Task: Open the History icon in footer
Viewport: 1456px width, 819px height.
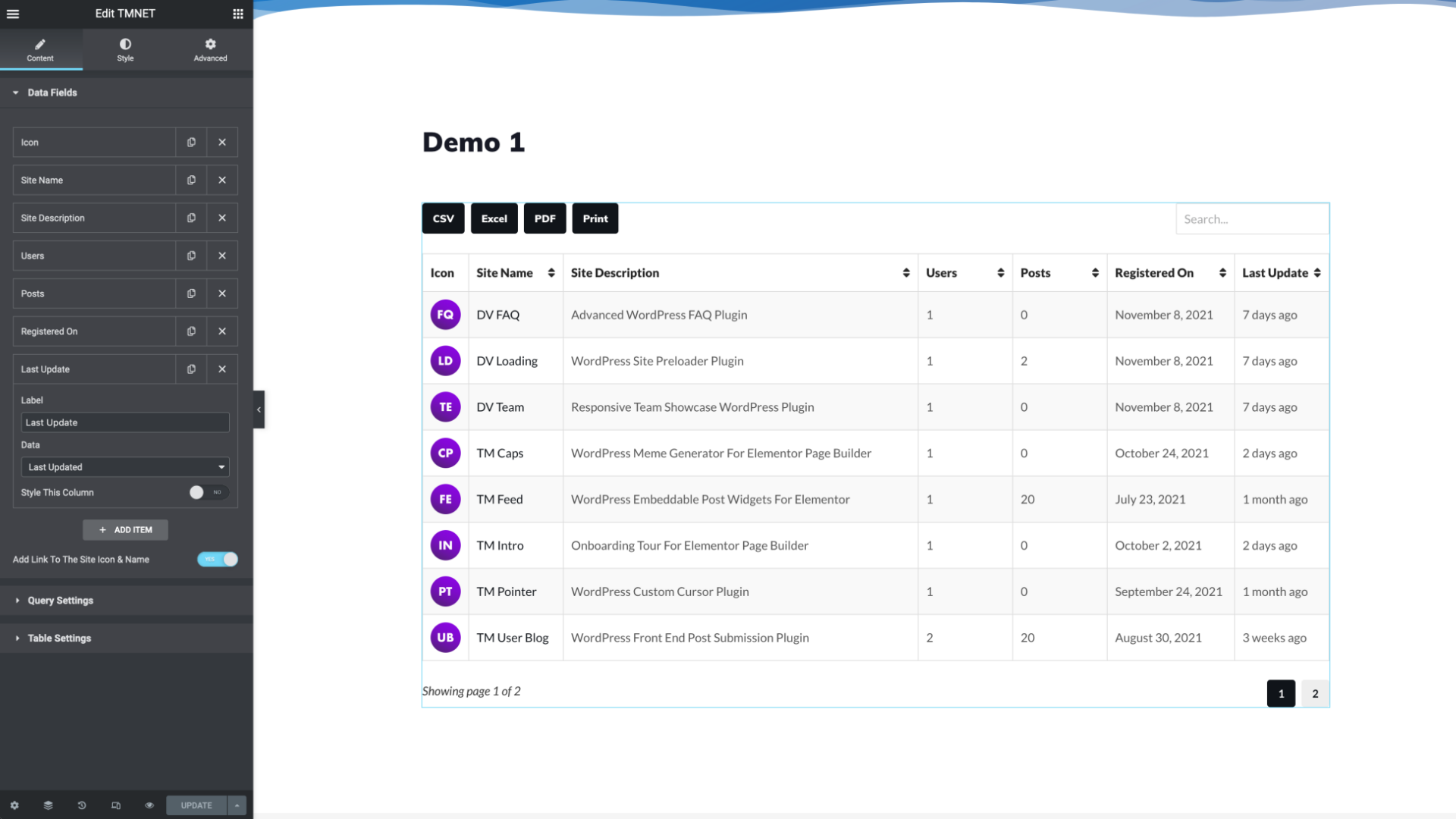Action: point(82,805)
